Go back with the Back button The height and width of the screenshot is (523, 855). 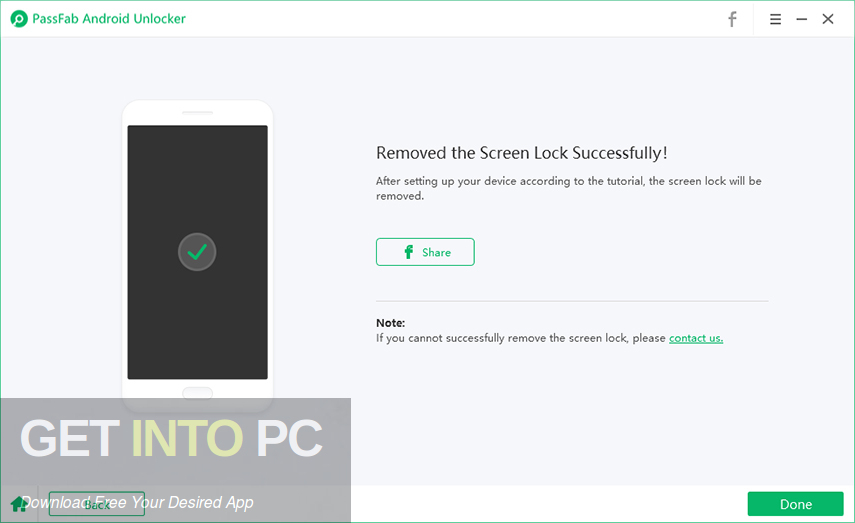click(x=97, y=504)
